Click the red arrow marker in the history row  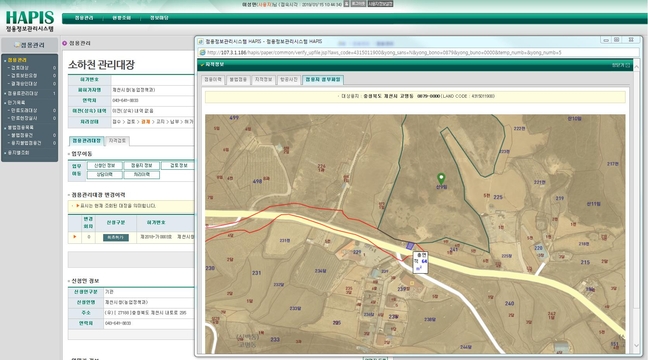point(75,237)
